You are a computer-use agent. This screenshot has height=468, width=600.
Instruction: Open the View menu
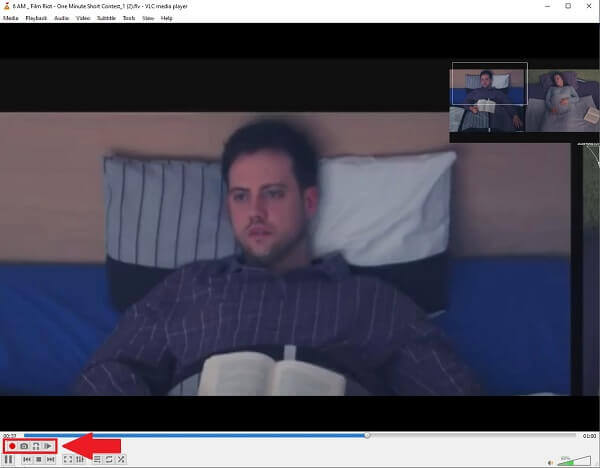click(x=148, y=18)
